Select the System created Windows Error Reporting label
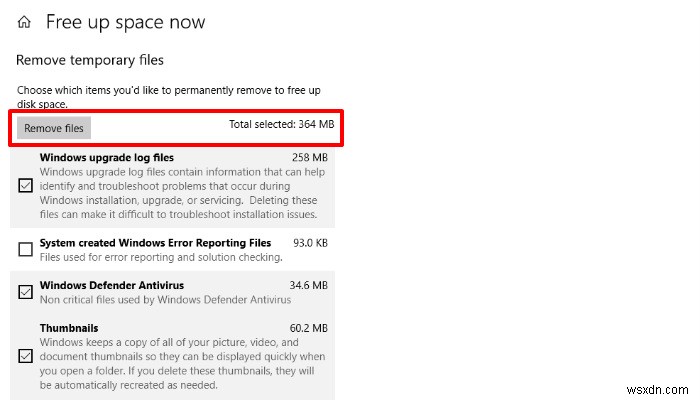This screenshot has height=400, width=700. pyautogui.click(x=155, y=243)
